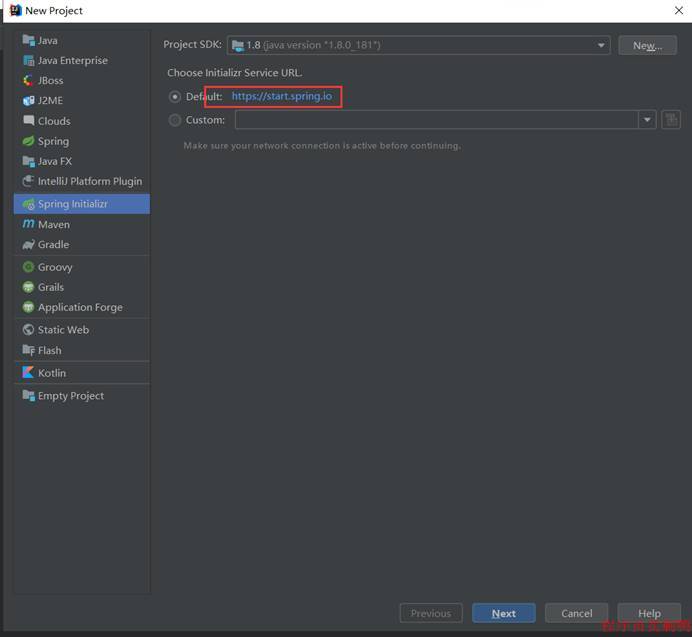Pick the J2ME project icon
The height and width of the screenshot is (637, 692).
coord(29,101)
